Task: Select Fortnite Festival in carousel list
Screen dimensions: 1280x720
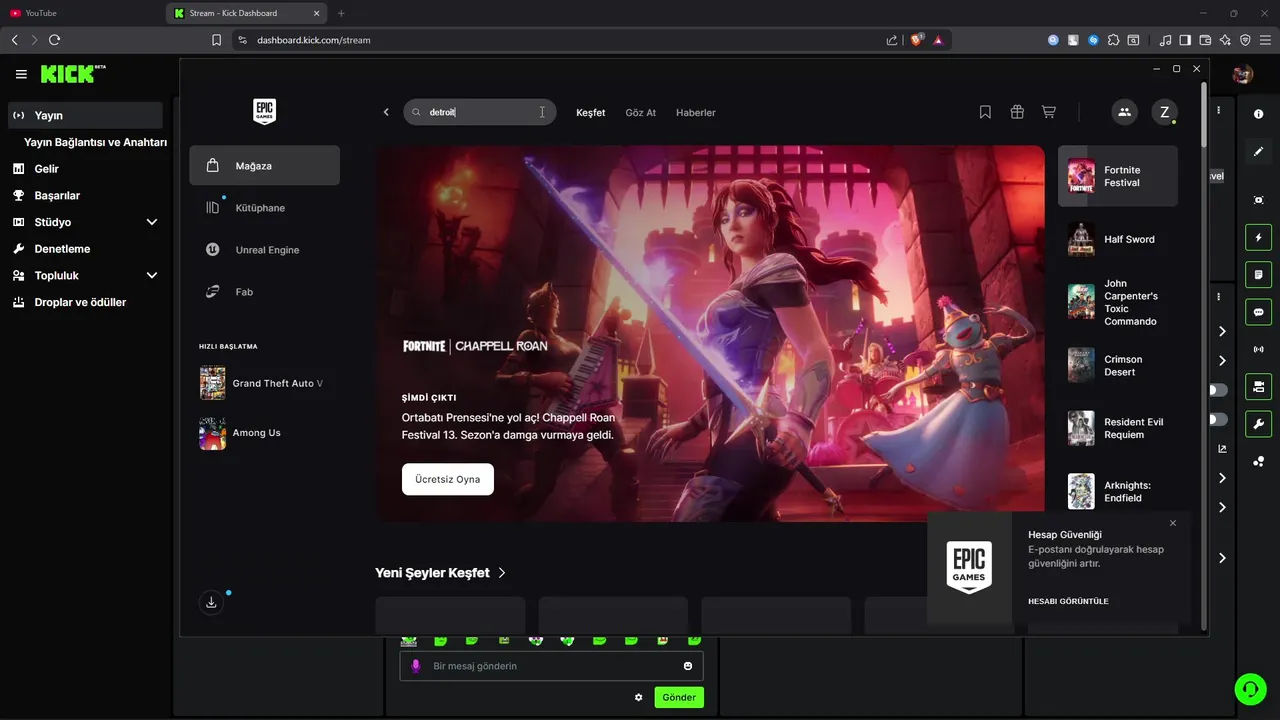Action: click(1118, 176)
